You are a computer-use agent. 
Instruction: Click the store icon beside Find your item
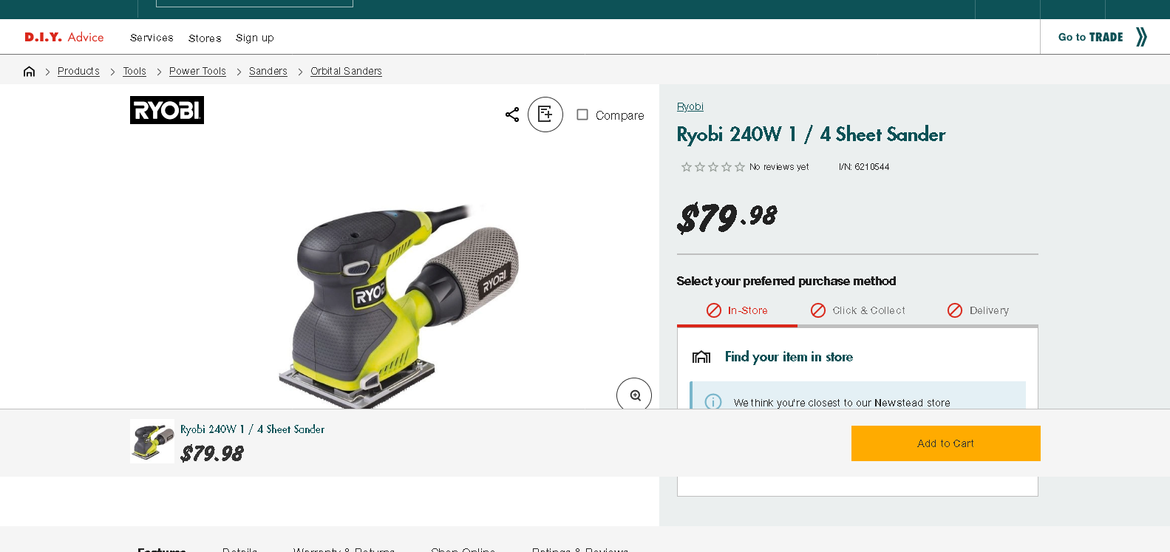(701, 357)
